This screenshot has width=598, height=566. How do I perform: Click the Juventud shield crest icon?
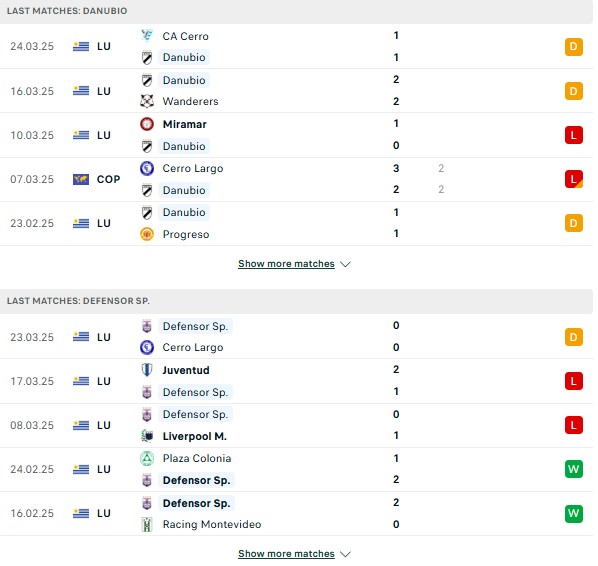pyautogui.click(x=147, y=370)
